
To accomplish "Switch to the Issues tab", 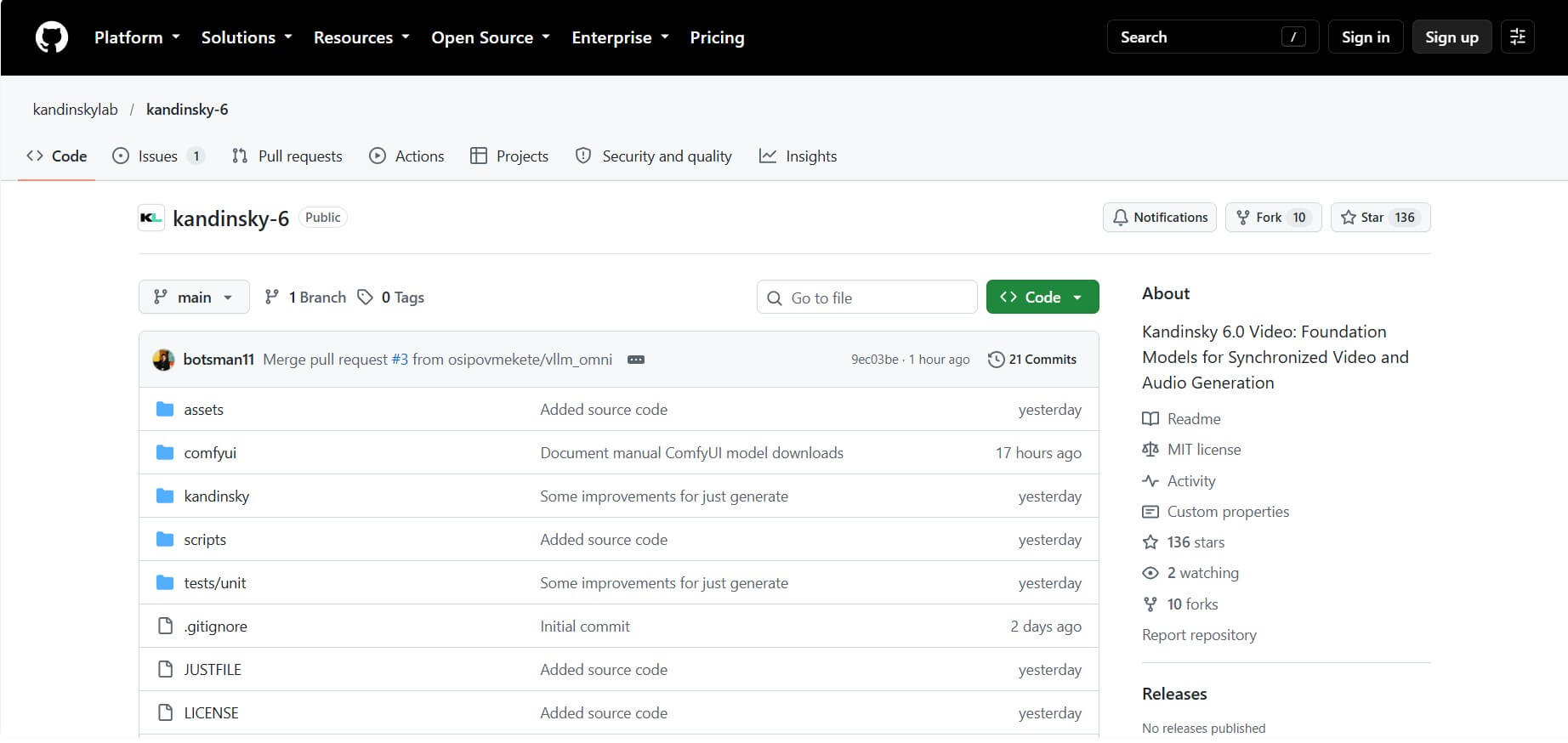I will pyautogui.click(x=159, y=156).
